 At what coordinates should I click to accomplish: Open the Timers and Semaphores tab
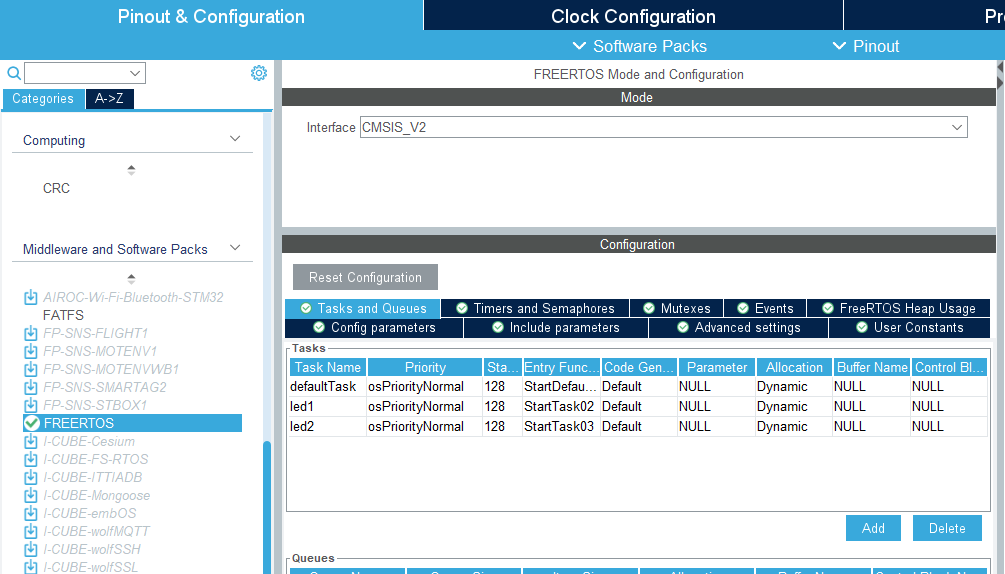pos(535,308)
